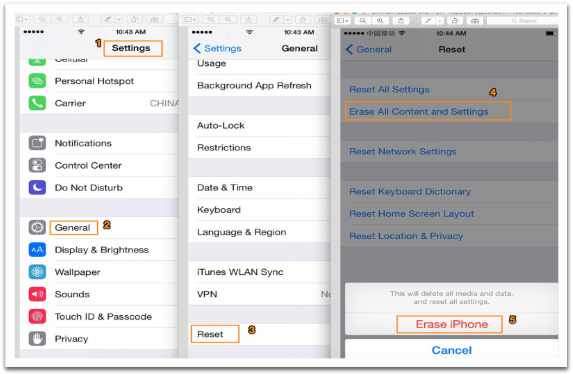Image resolution: width=573 pixels, height=374 pixels.
Task: Open markup dropdown arrow in right Preview window
Action: pos(439,21)
